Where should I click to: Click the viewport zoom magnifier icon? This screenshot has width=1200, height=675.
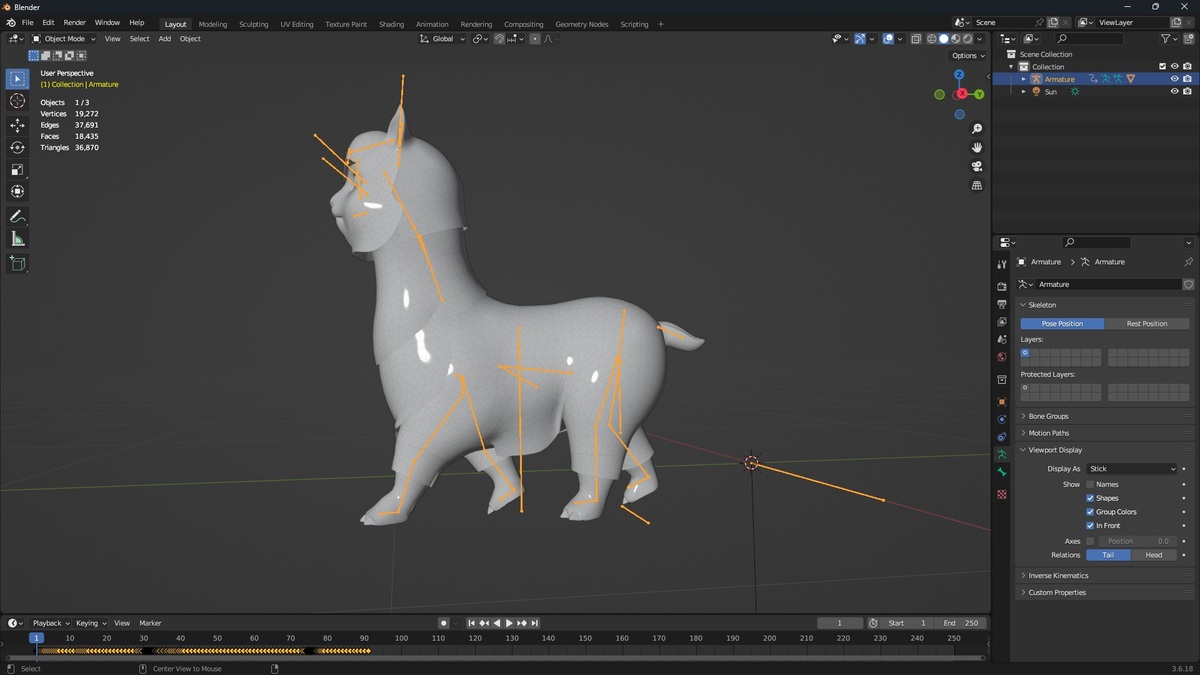click(x=977, y=129)
